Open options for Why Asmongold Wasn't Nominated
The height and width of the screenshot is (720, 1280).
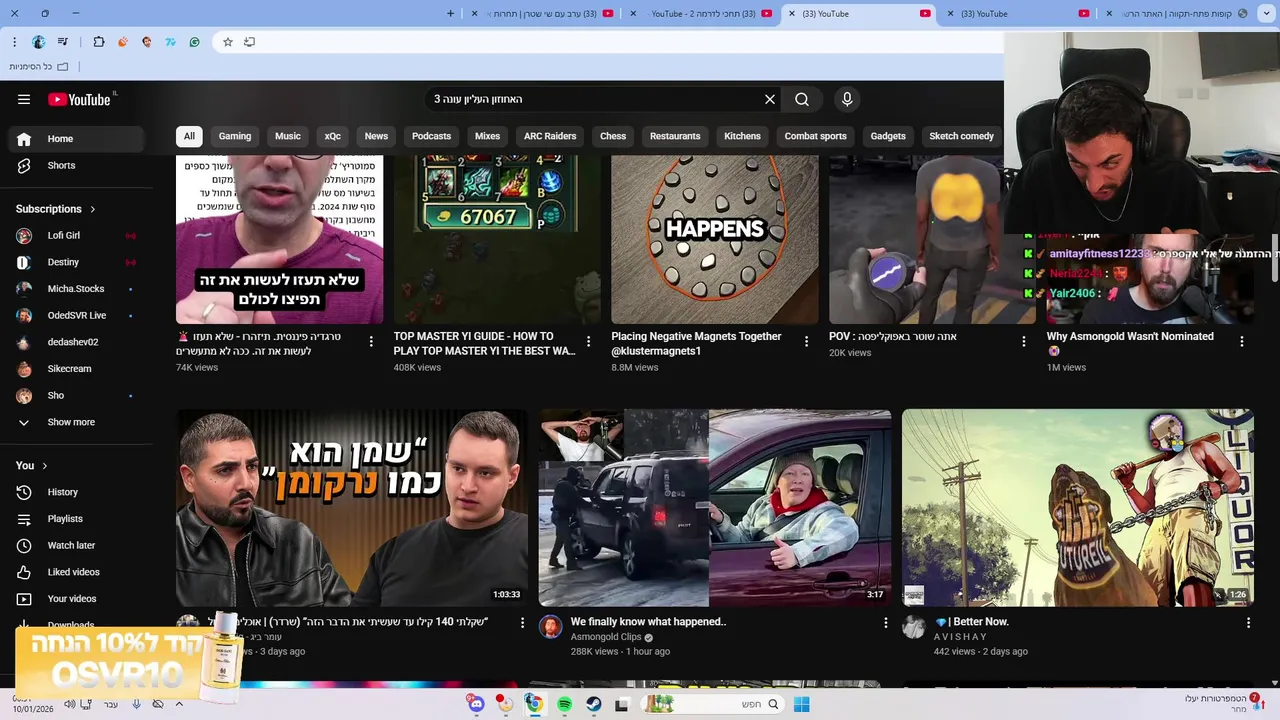1242,341
